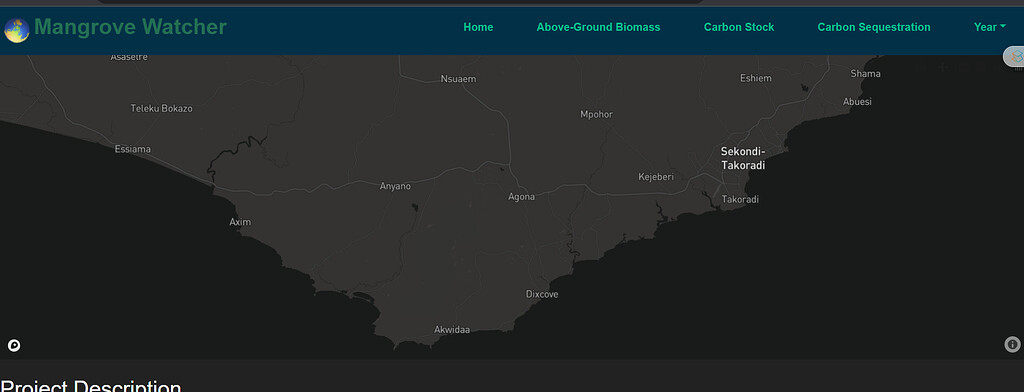Click the Axim town label on the map
The width and height of the screenshot is (1024, 392).
240,222
